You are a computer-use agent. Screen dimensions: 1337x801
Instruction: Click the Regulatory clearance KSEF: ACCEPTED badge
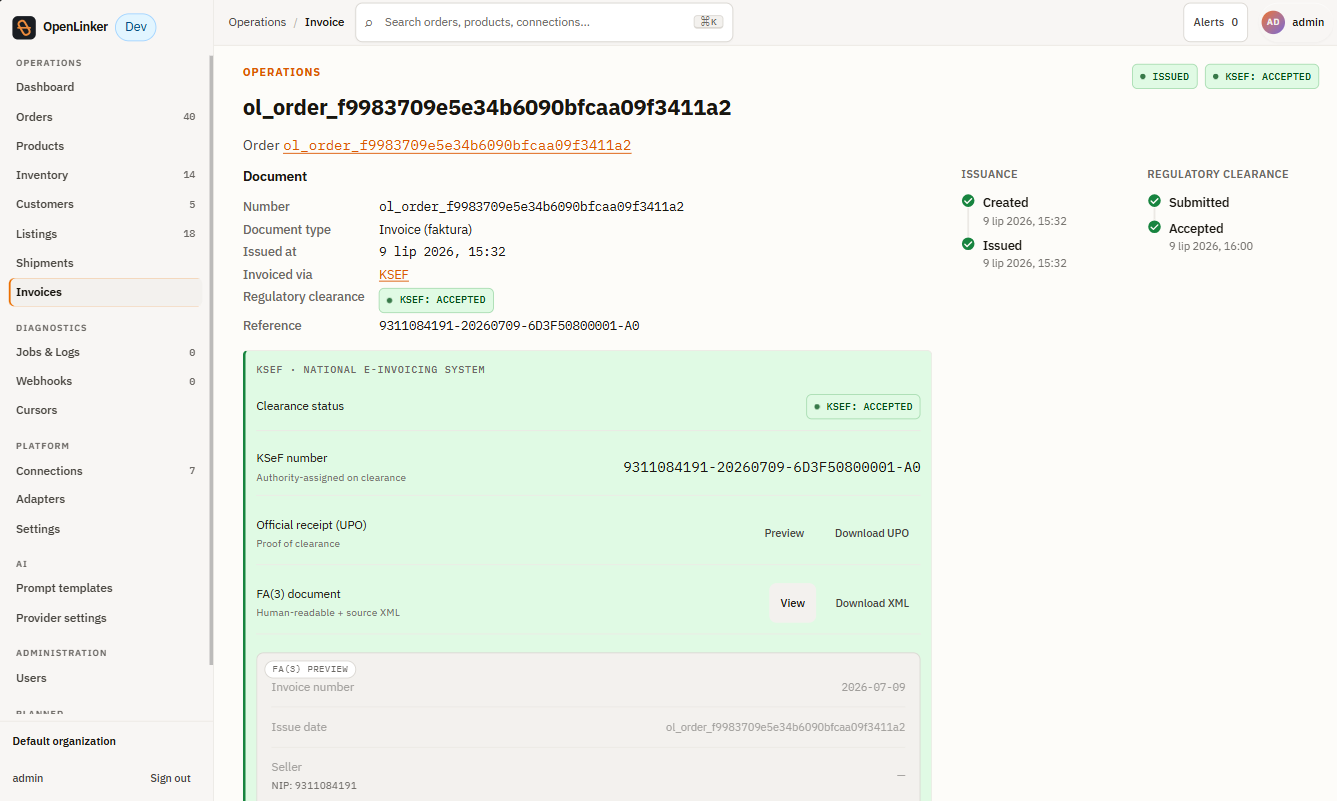[x=436, y=300]
